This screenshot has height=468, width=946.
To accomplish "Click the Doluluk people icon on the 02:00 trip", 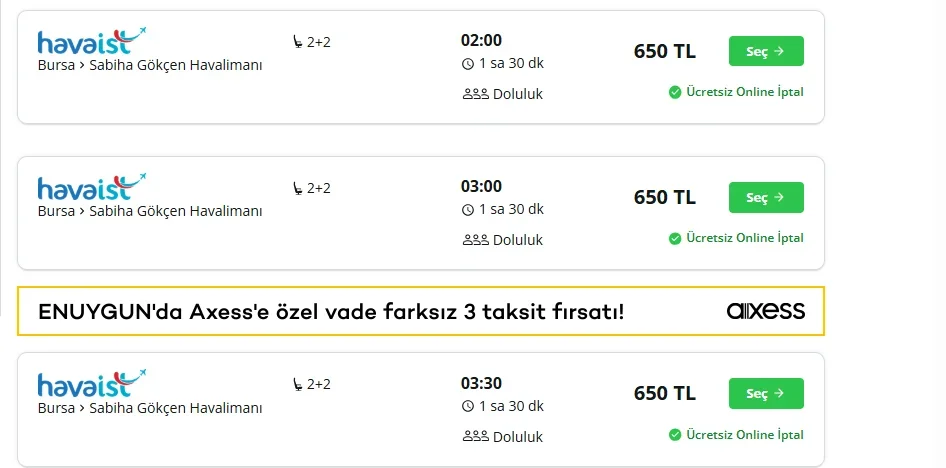I will point(475,94).
